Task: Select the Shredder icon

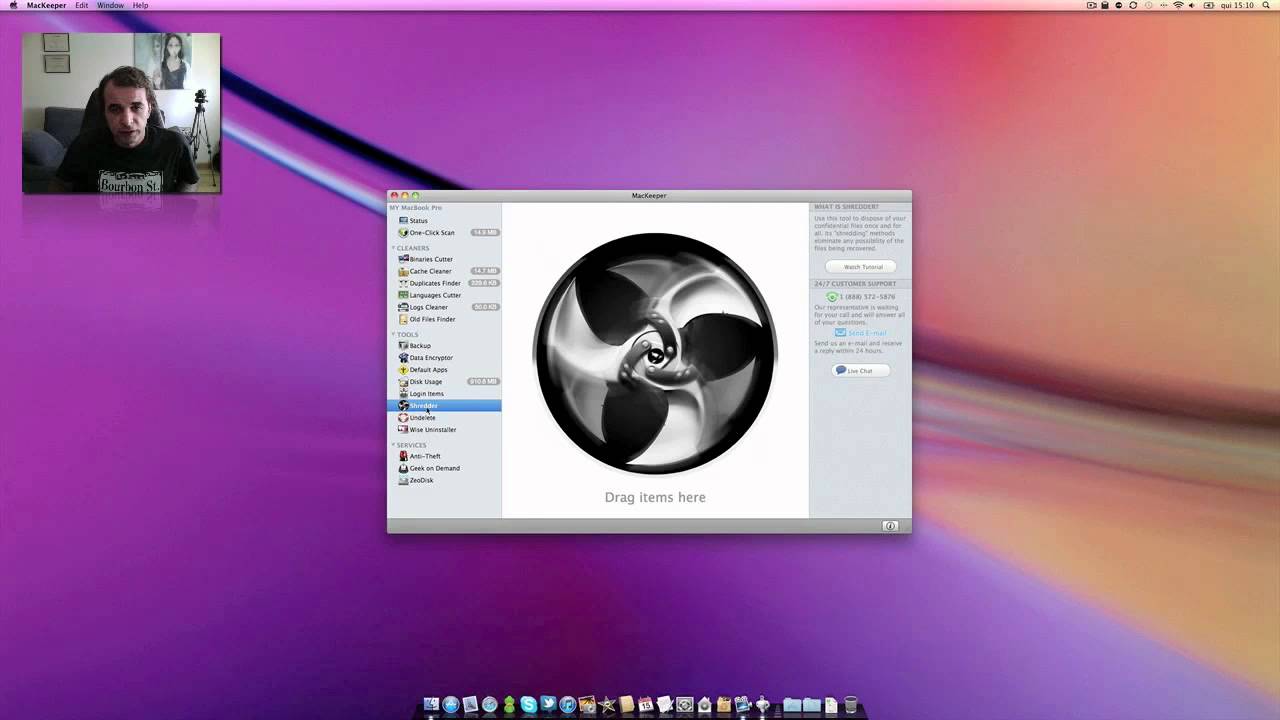Action: (x=403, y=405)
